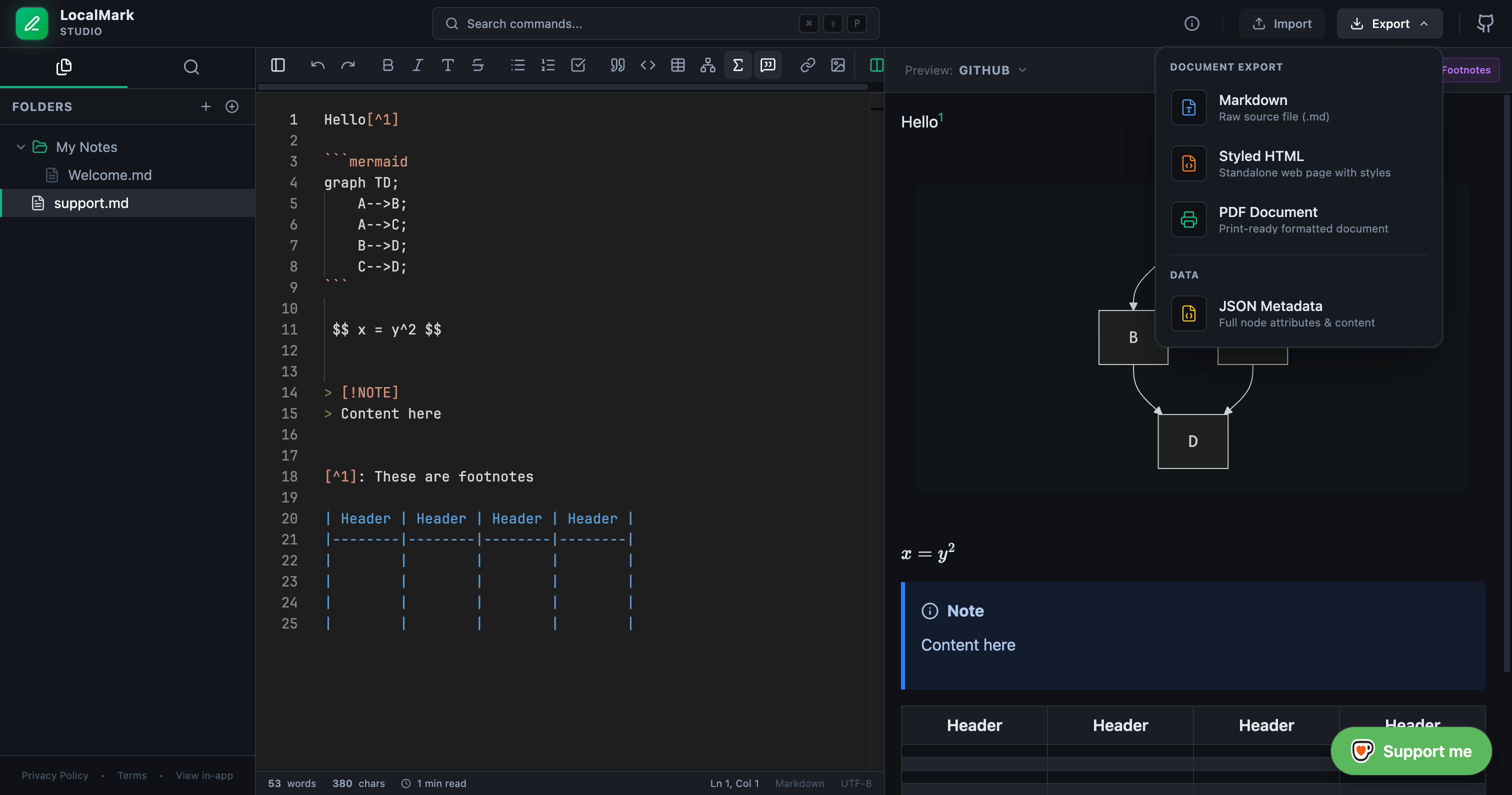Viewport: 1512px width, 795px height.
Task: Collapse the My Notes folder
Action: [x=21, y=147]
